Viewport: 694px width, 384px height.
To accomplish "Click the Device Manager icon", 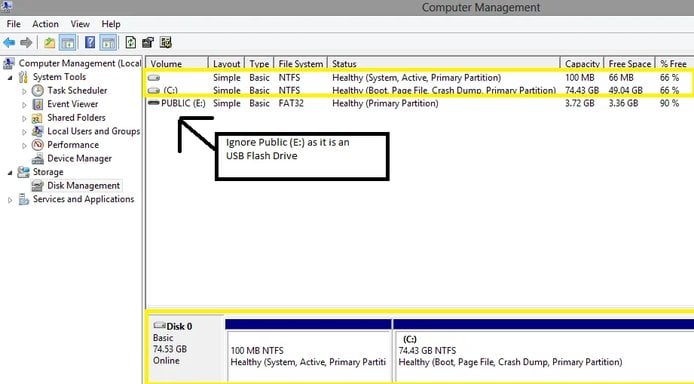I will [38, 158].
